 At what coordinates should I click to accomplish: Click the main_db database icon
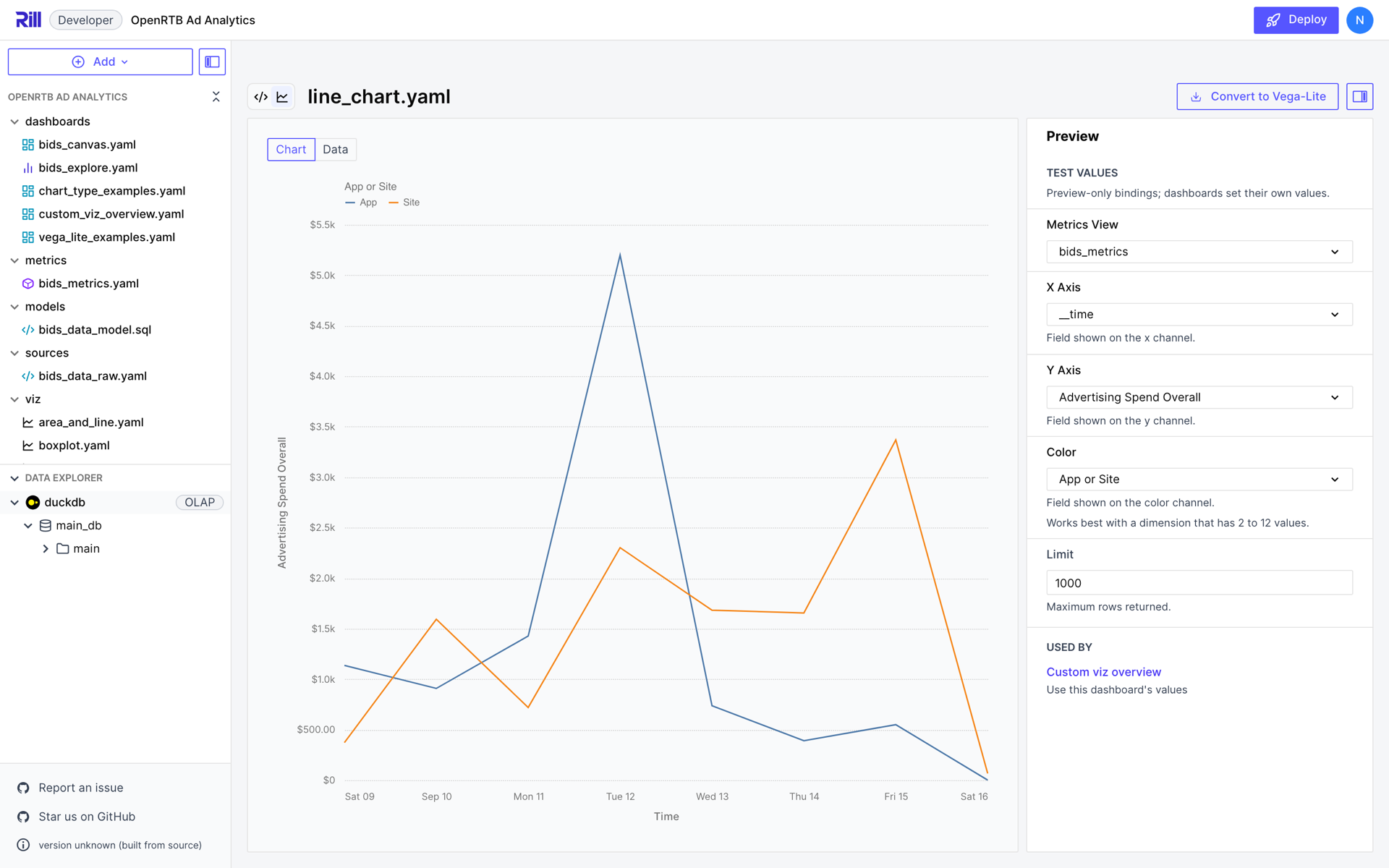click(46, 526)
